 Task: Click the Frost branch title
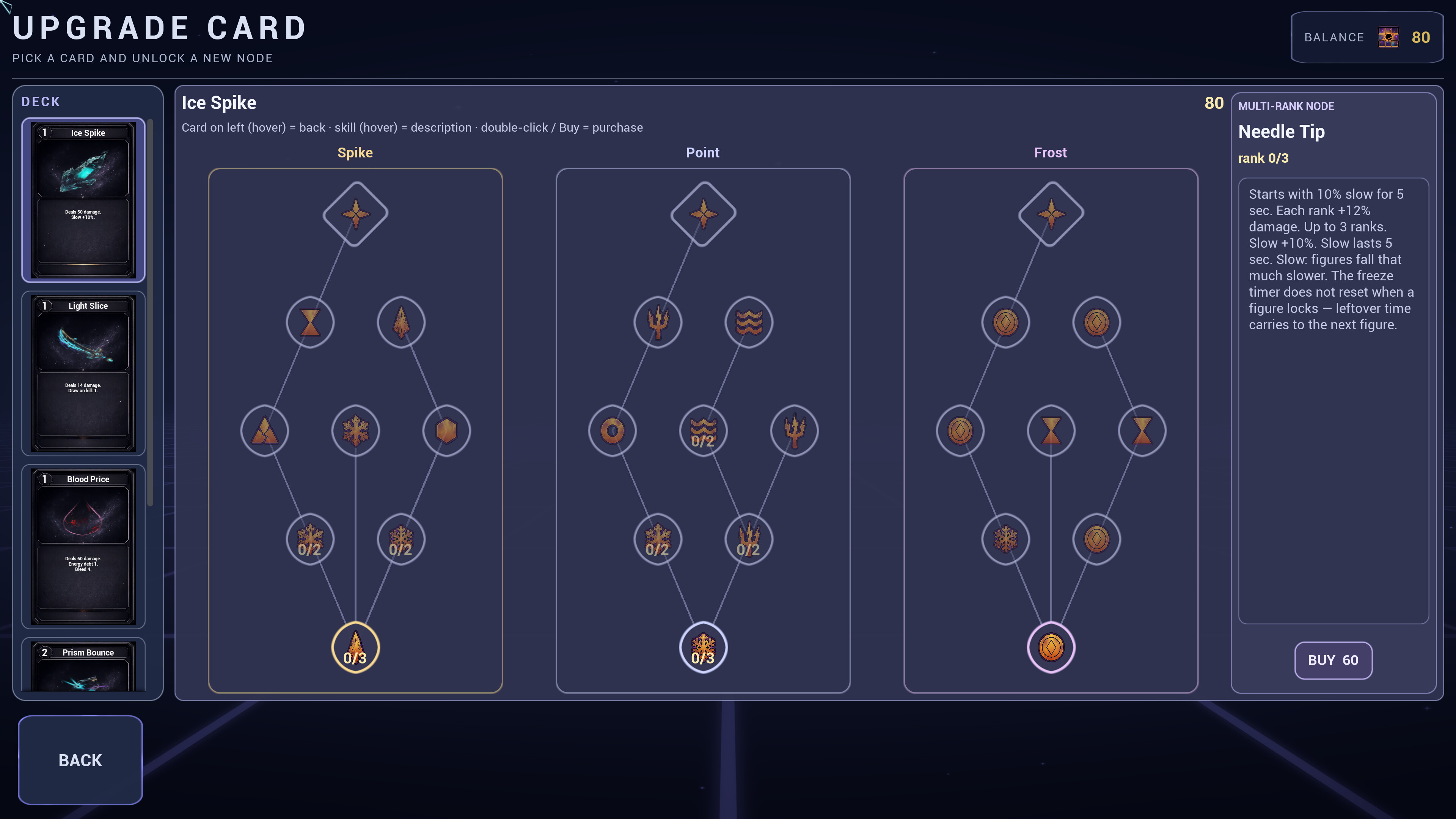[x=1050, y=152]
